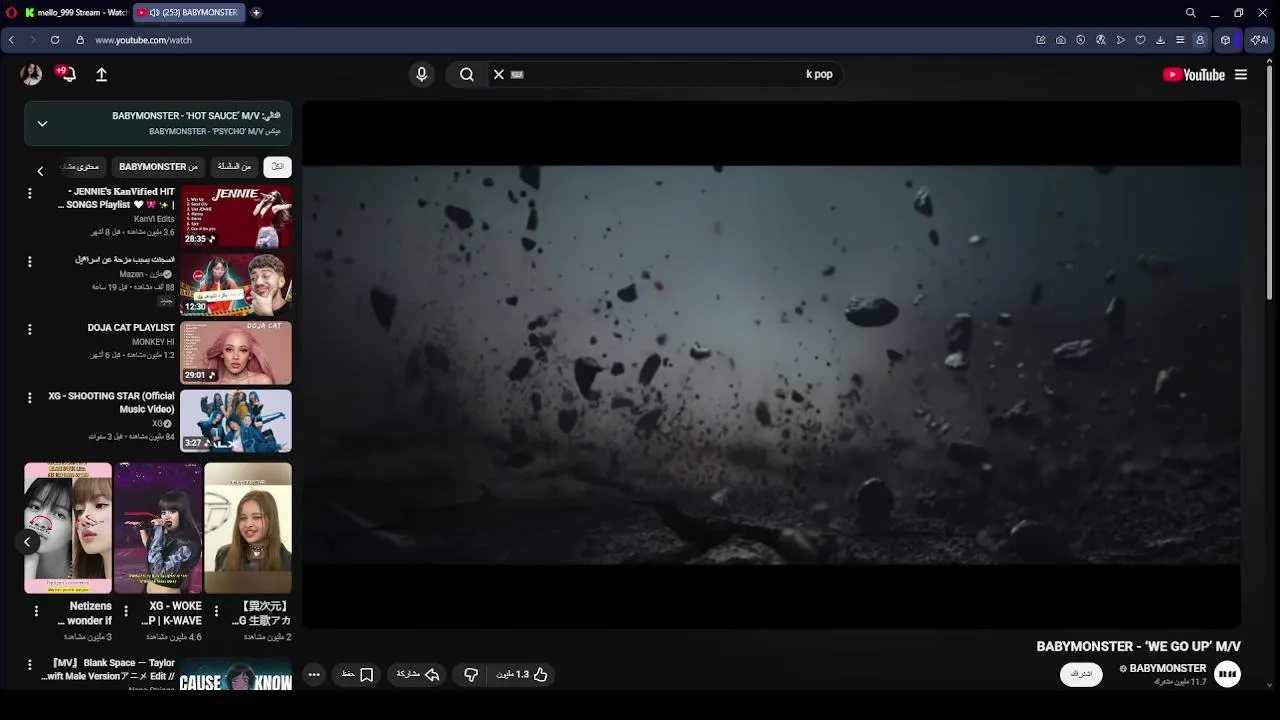Open the YouTube account avatar menu
Viewport: 1280px width, 720px height.
tap(31, 74)
